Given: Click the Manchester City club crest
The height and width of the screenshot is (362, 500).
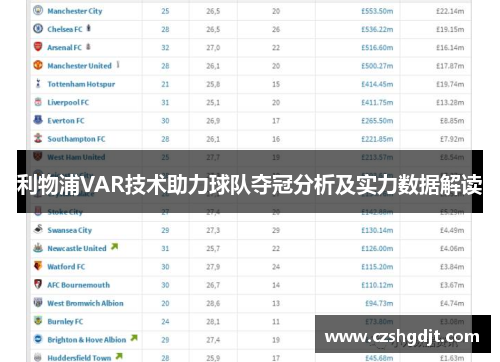Looking at the screenshot, I should click(x=38, y=10).
